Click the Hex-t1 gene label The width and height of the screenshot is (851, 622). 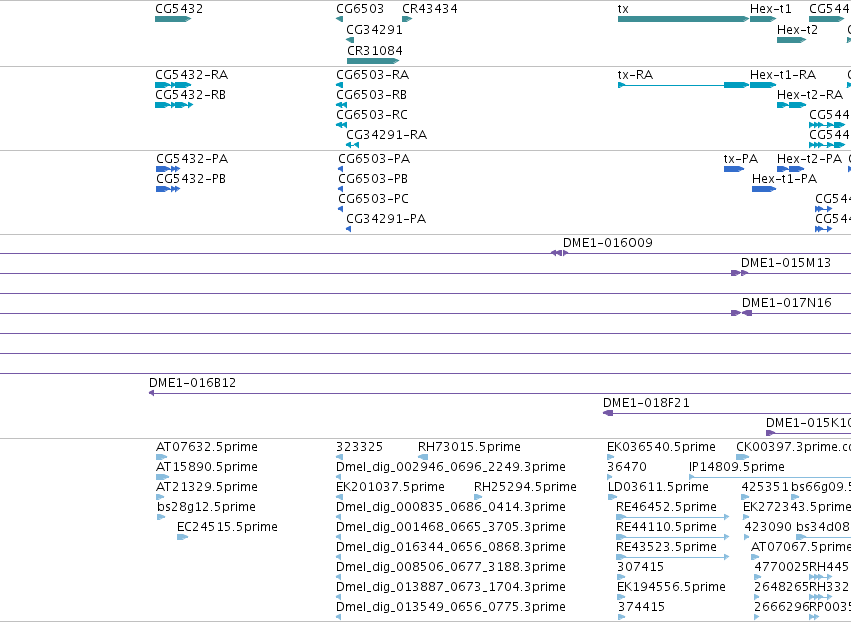coord(771,9)
